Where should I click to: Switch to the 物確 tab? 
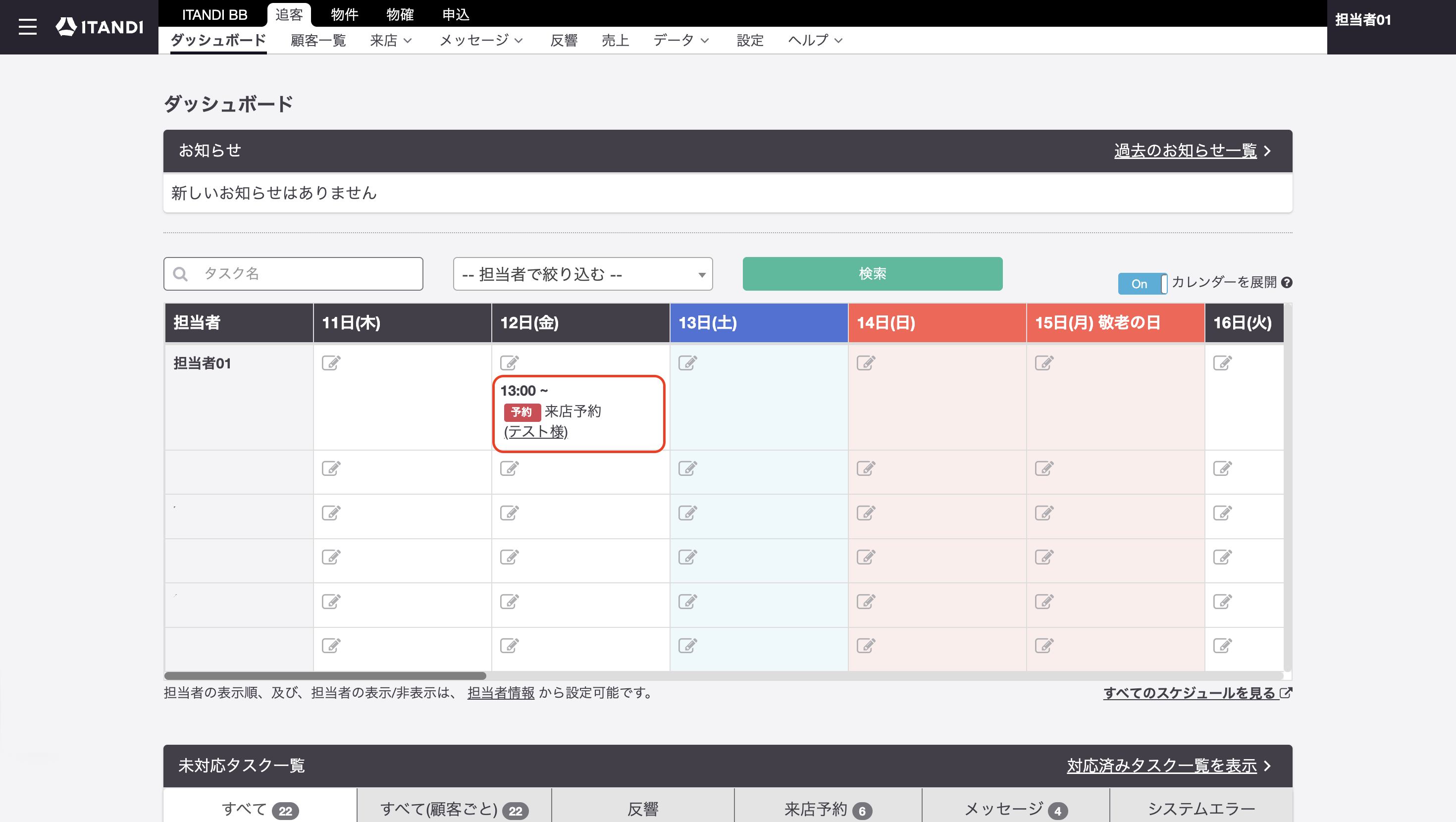[x=400, y=15]
